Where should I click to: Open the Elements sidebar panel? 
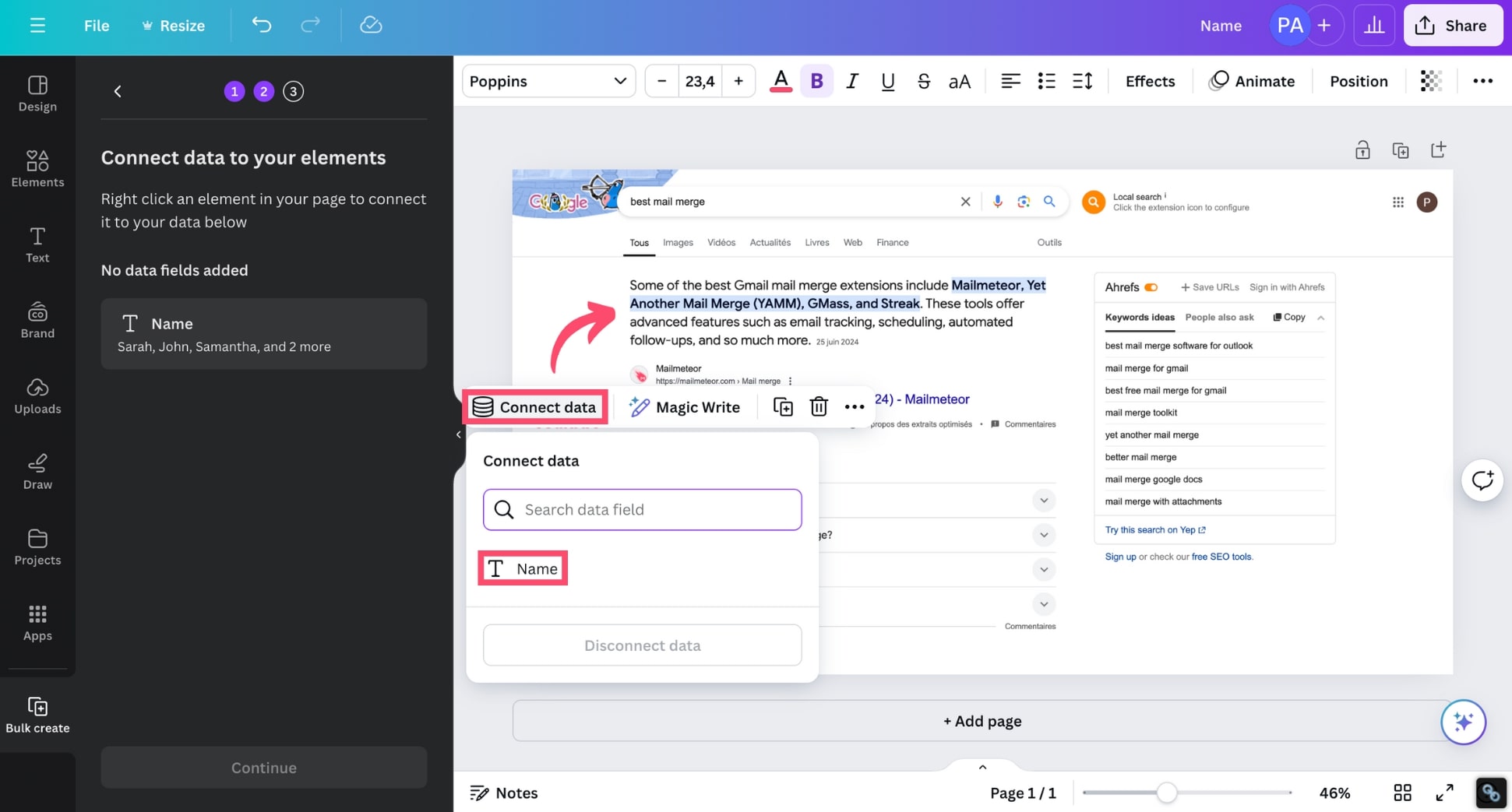(37, 168)
